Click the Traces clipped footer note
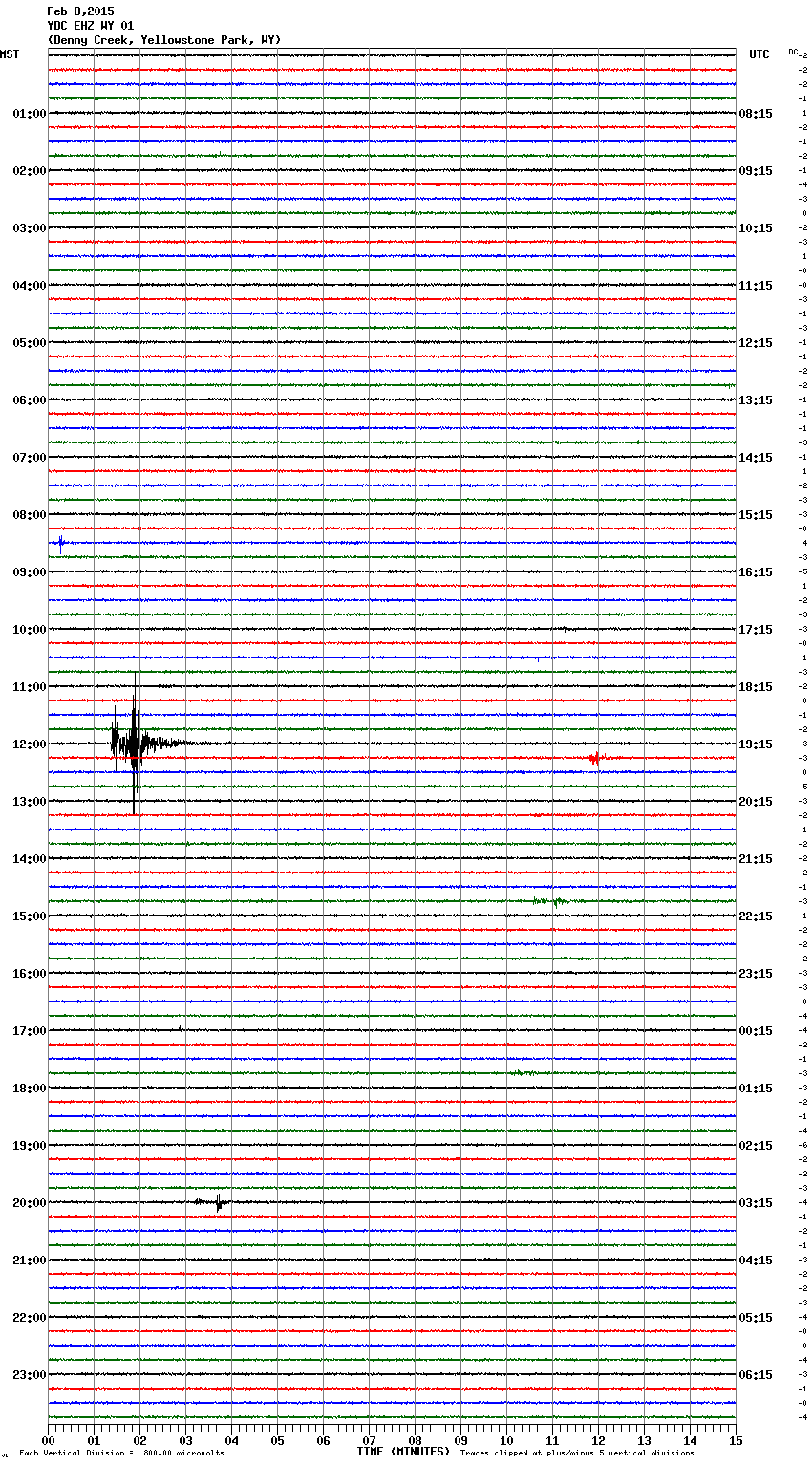The width and height of the screenshot is (812, 1466). pos(577,1453)
